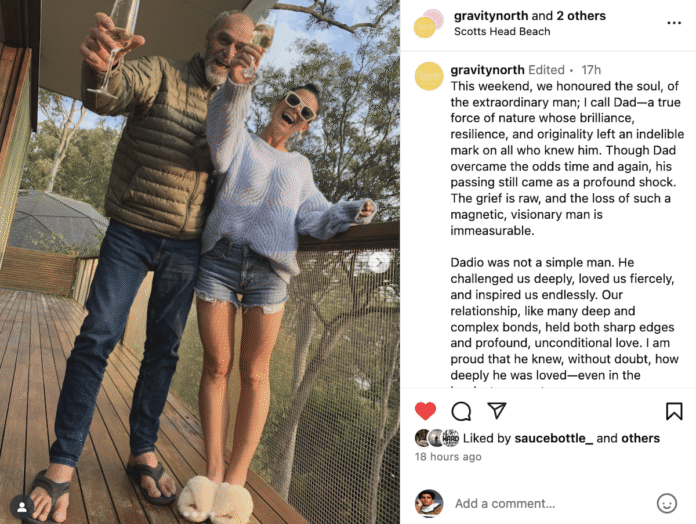Image resolution: width=696 pixels, height=524 pixels.
Task: Open the Scotts Head Beach location page
Action: (502, 32)
